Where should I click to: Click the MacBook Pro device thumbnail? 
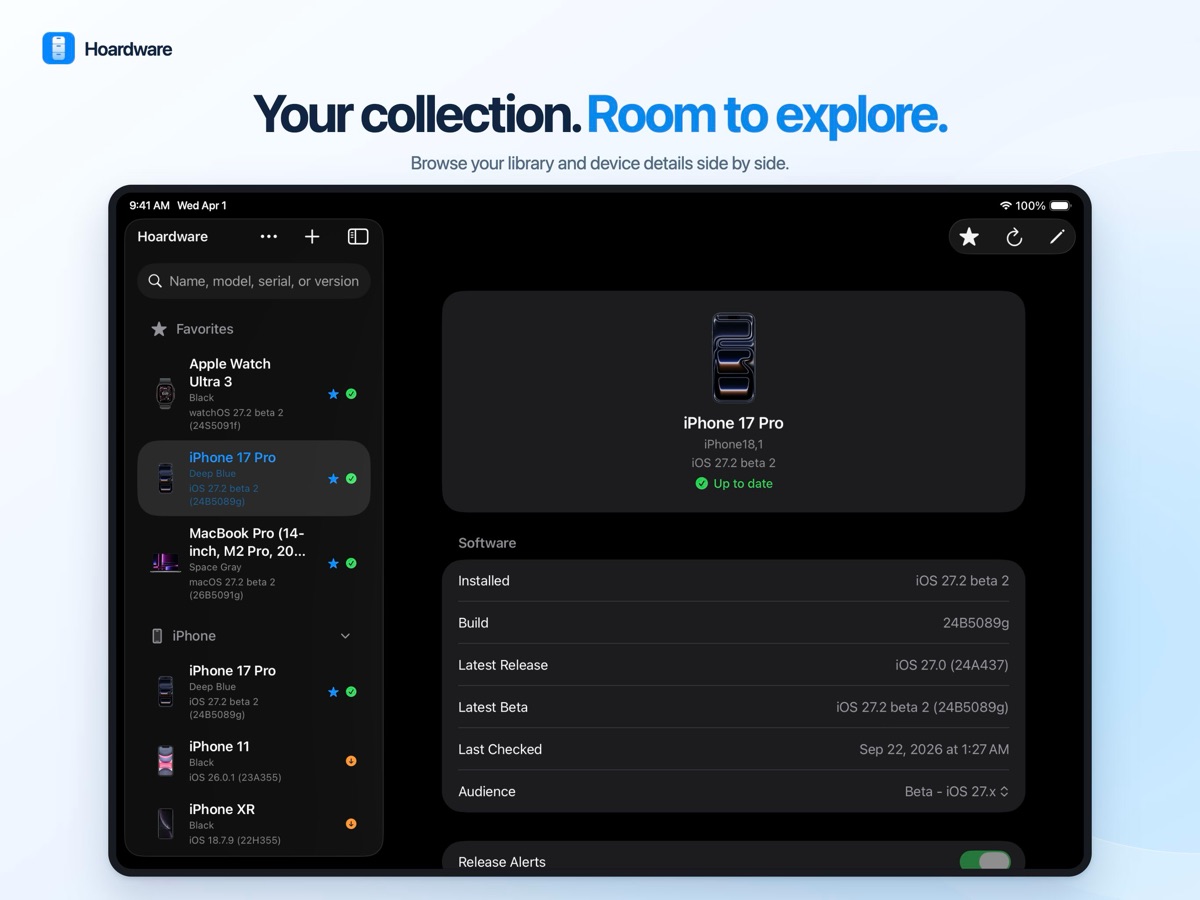tap(165, 563)
